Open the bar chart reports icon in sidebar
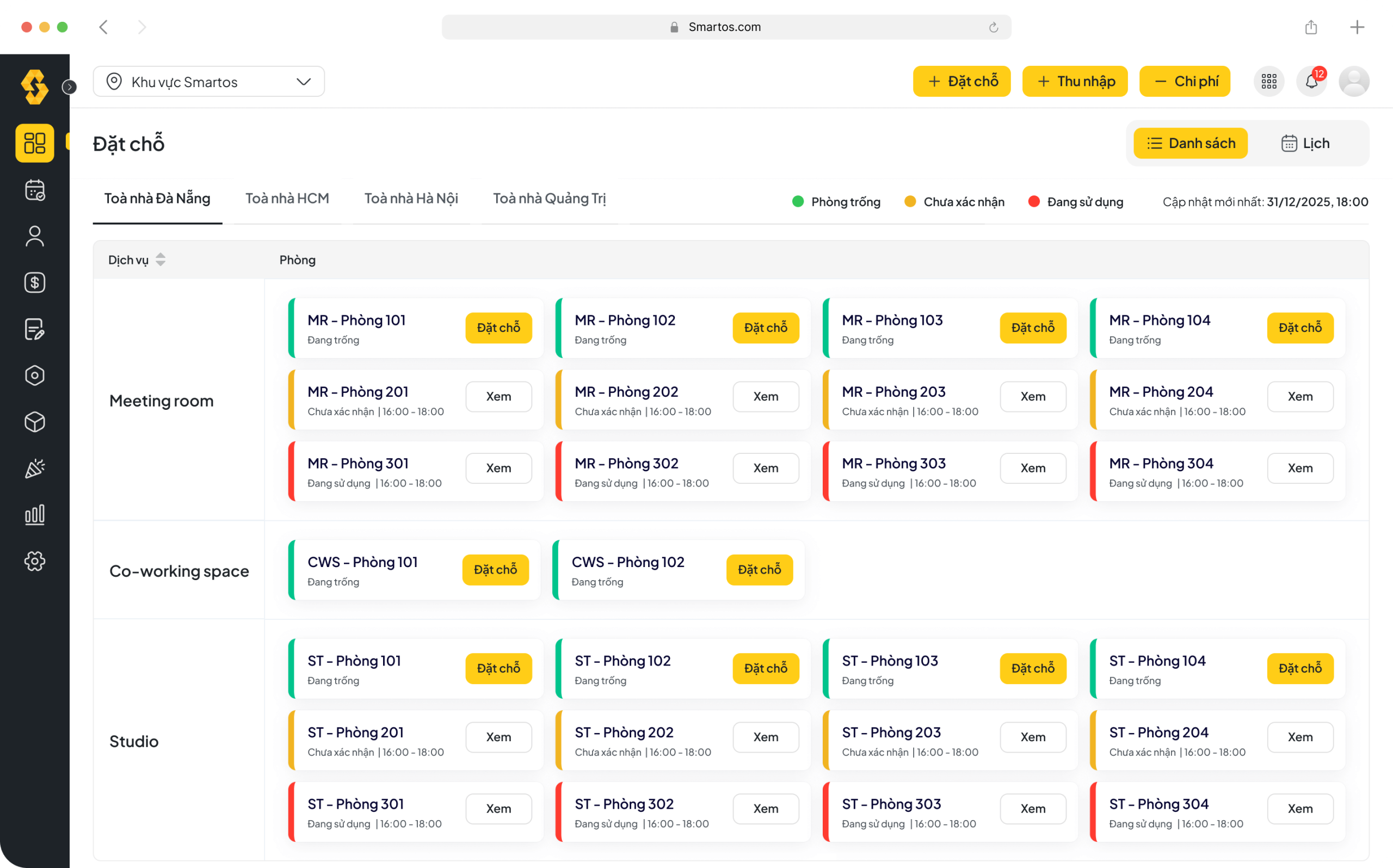This screenshot has width=1393, height=868. pos(34,515)
